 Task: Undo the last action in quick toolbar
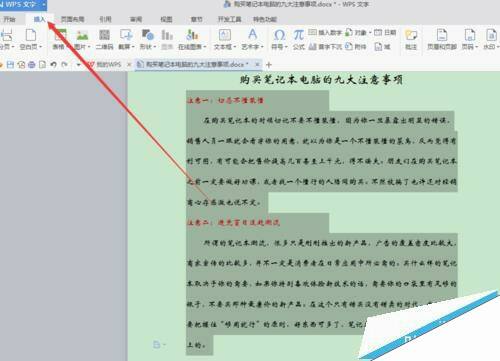click(x=53, y=65)
